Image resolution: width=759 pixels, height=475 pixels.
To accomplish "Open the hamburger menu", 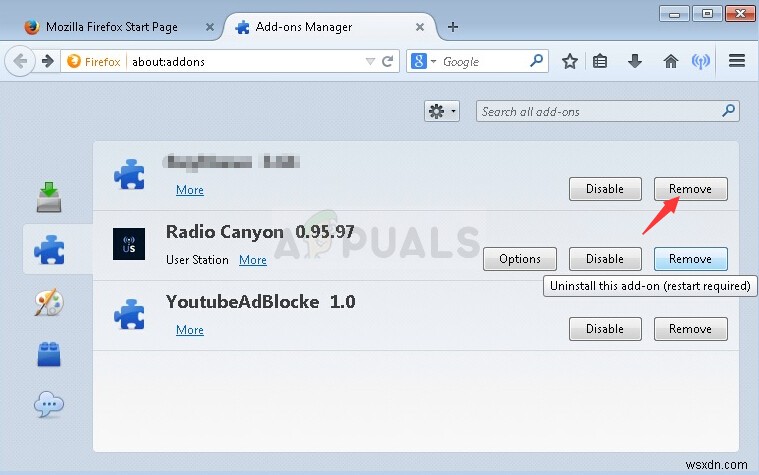I will [x=737, y=61].
